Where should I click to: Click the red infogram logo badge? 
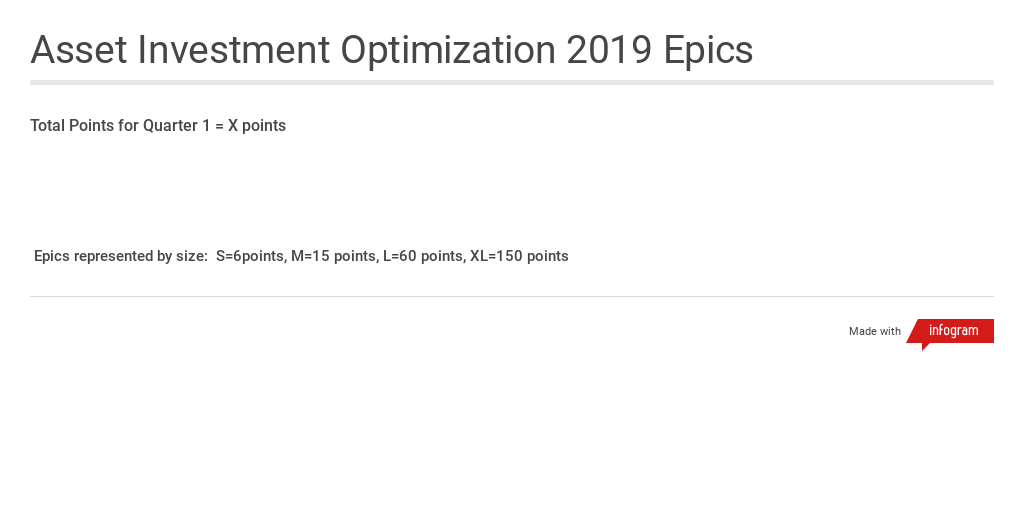click(953, 331)
